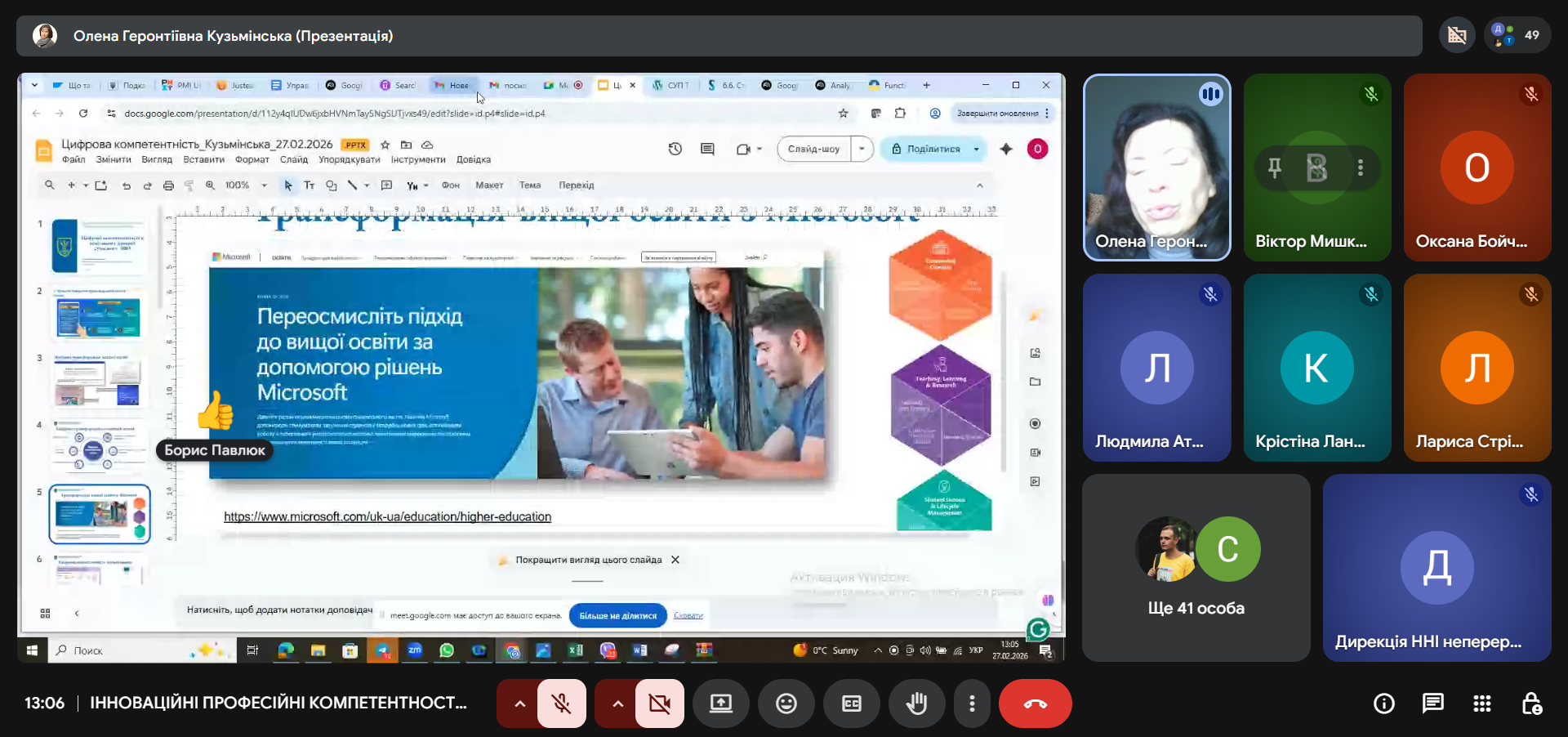1568x737 pixels.
Task: Open Zoom from Windows taskbar
Action: click(415, 650)
